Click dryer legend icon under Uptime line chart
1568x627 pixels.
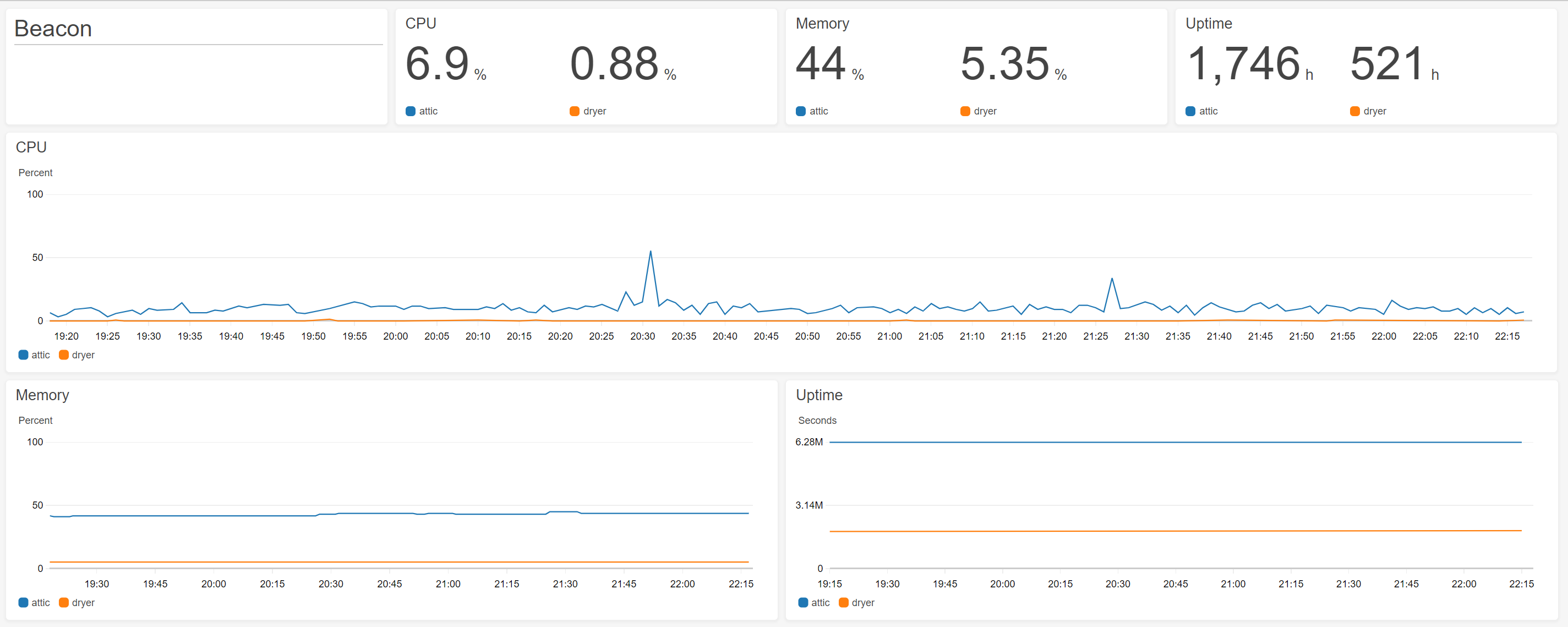point(843,603)
